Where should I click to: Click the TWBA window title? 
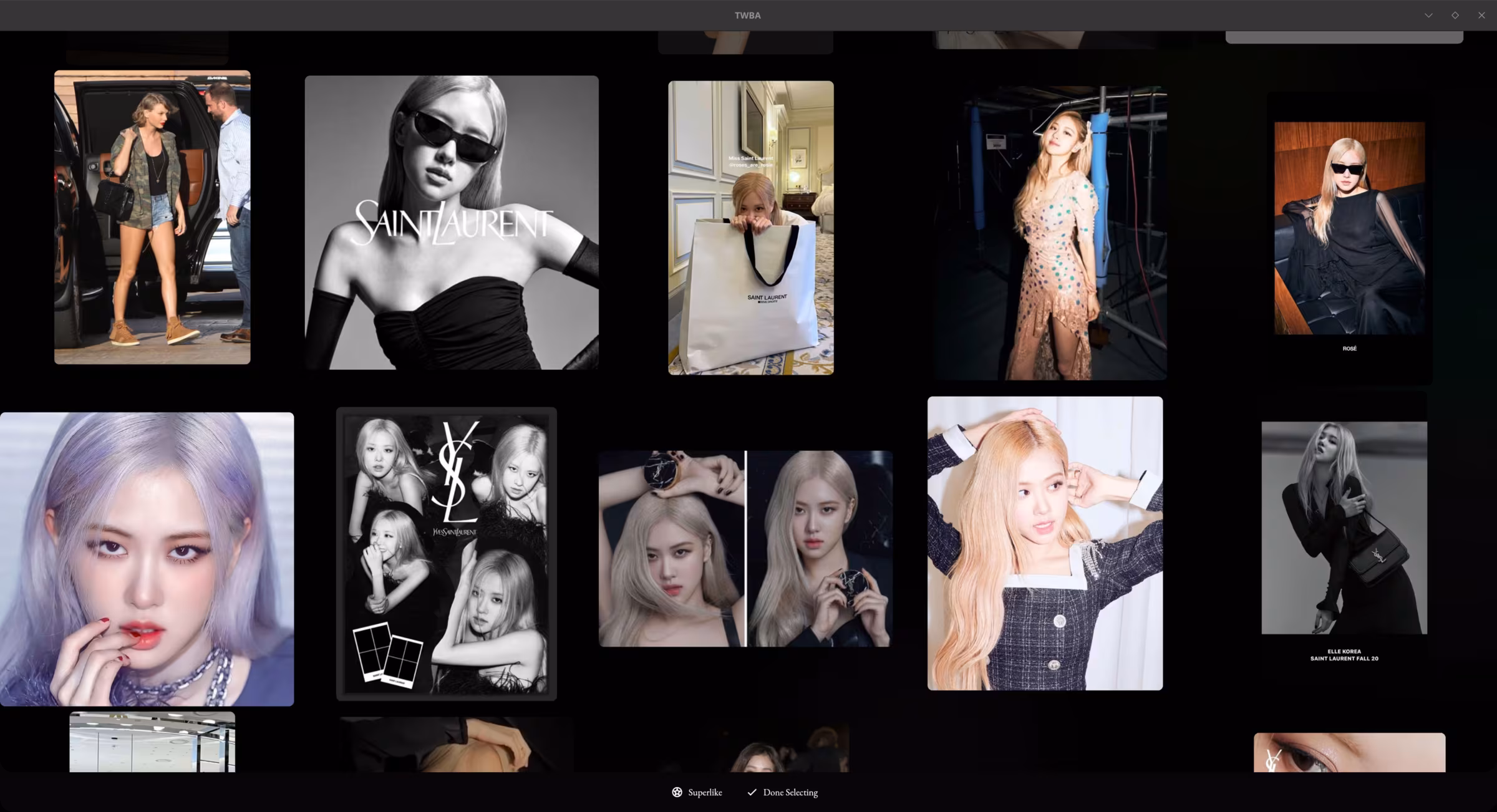(747, 16)
